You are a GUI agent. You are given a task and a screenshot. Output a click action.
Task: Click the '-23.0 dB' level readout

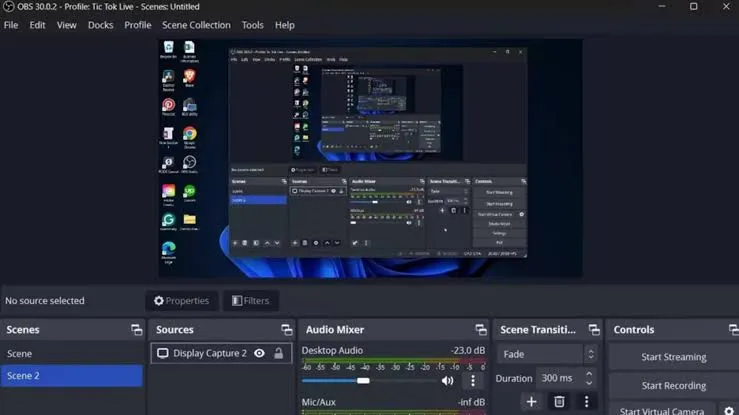click(468, 350)
